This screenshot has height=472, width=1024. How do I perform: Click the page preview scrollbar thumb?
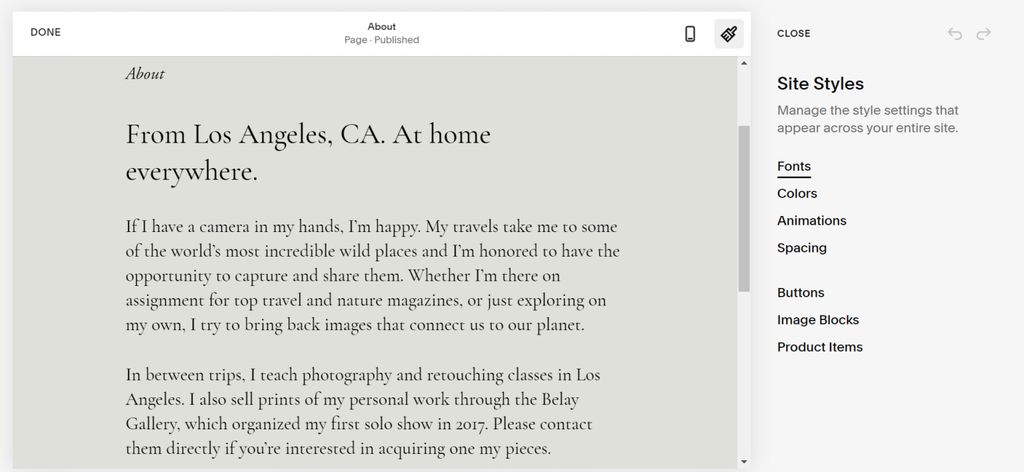coord(744,209)
